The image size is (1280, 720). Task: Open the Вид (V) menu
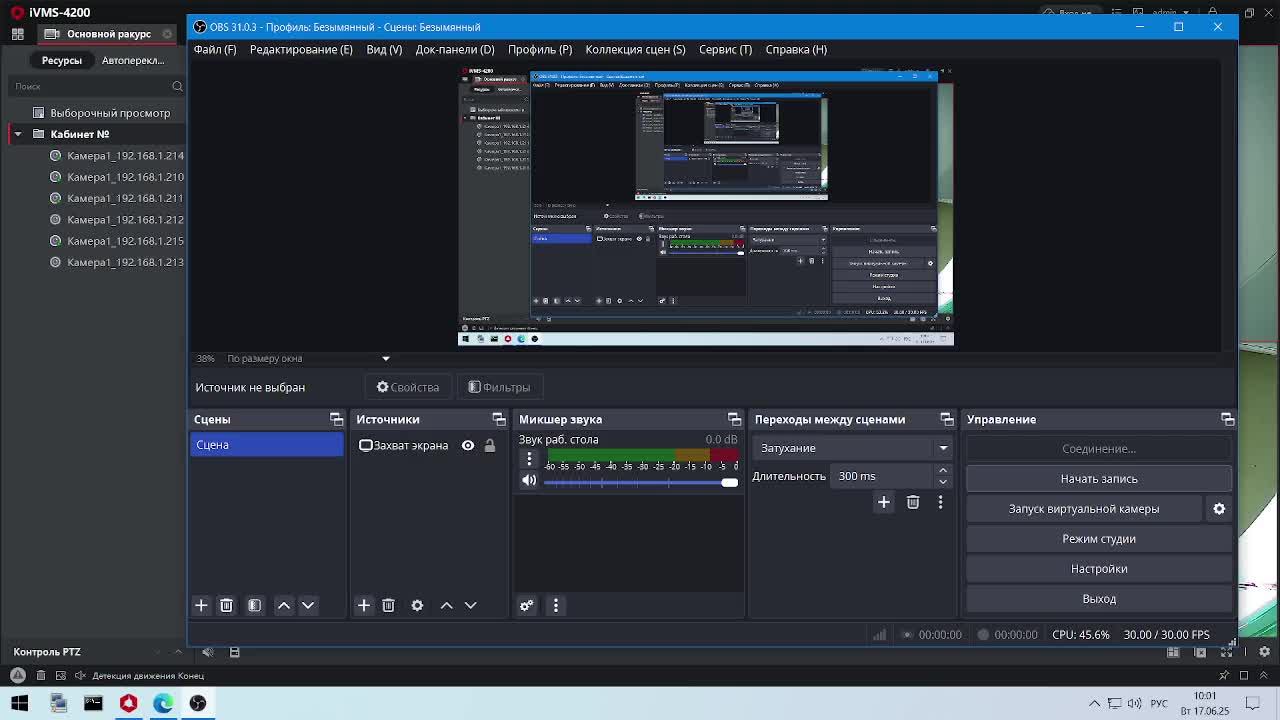(384, 49)
